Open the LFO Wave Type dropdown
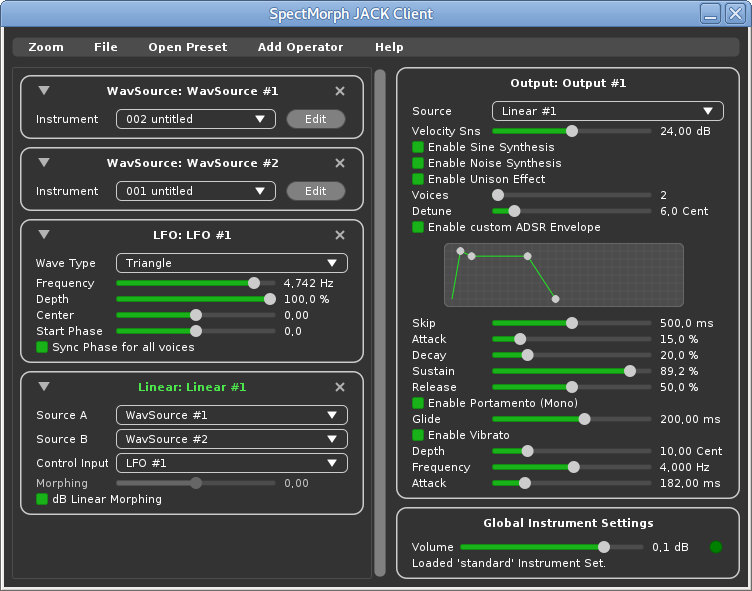Screen dimensions: 752x591 [232, 263]
